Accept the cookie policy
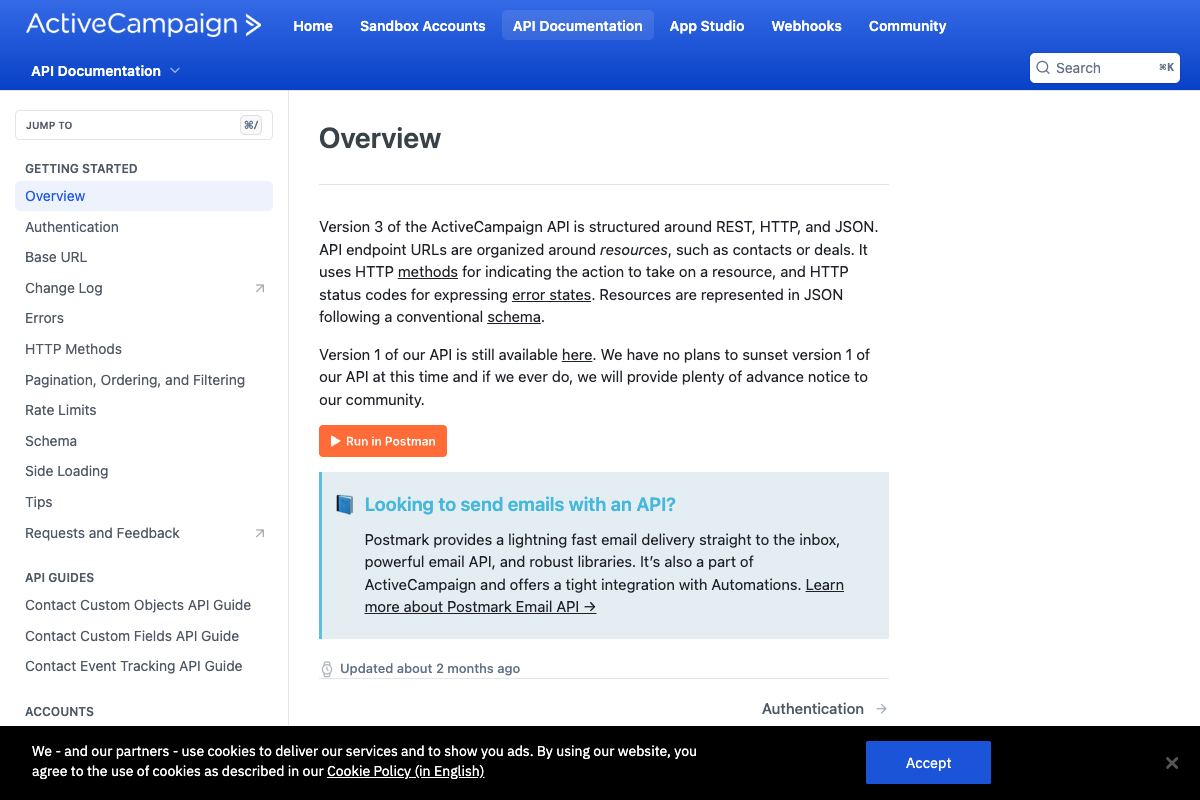Screen dimensions: 1200x800 928,762
